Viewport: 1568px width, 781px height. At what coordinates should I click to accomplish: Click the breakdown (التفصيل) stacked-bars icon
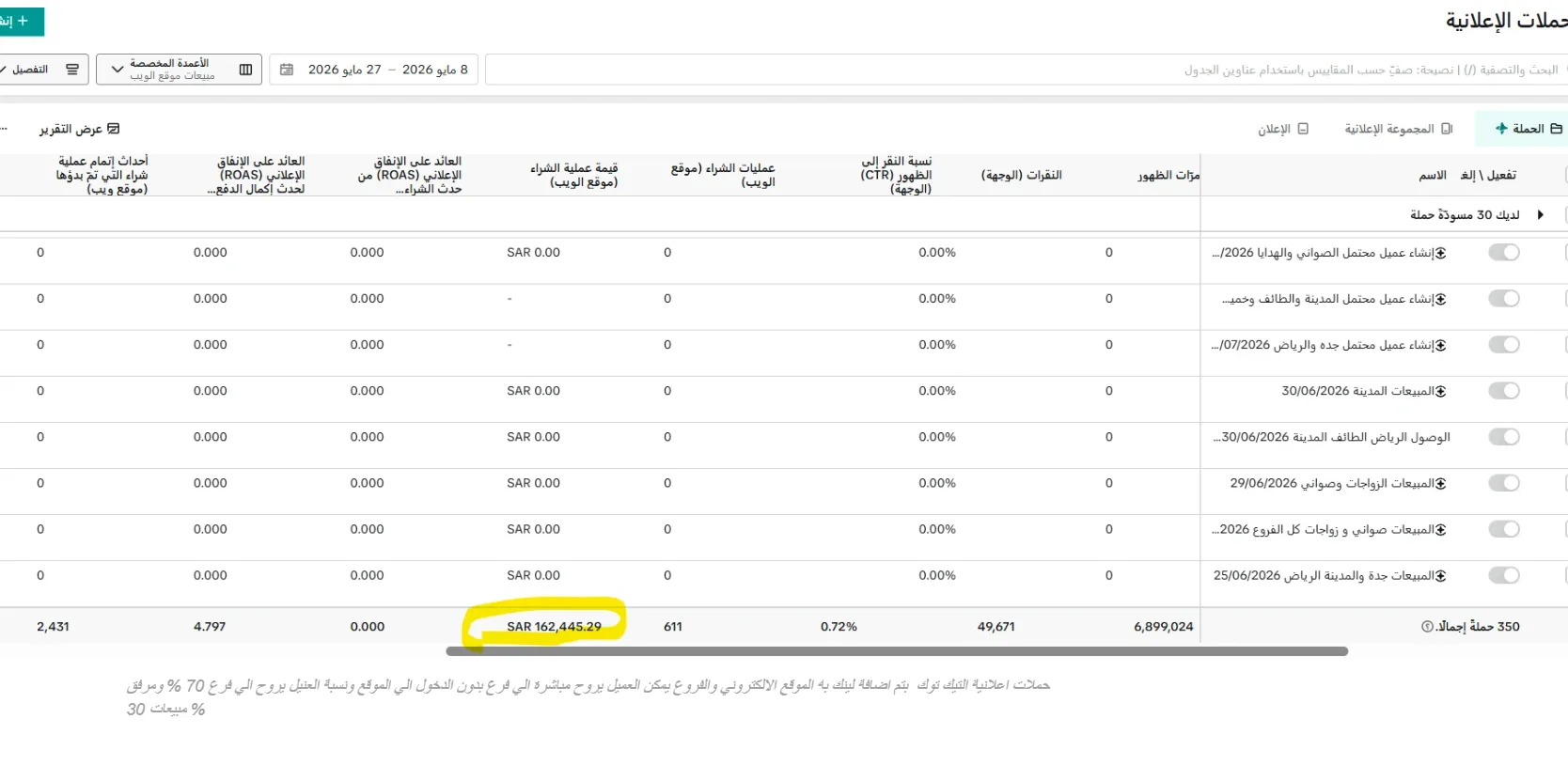(x=72, y=70)
